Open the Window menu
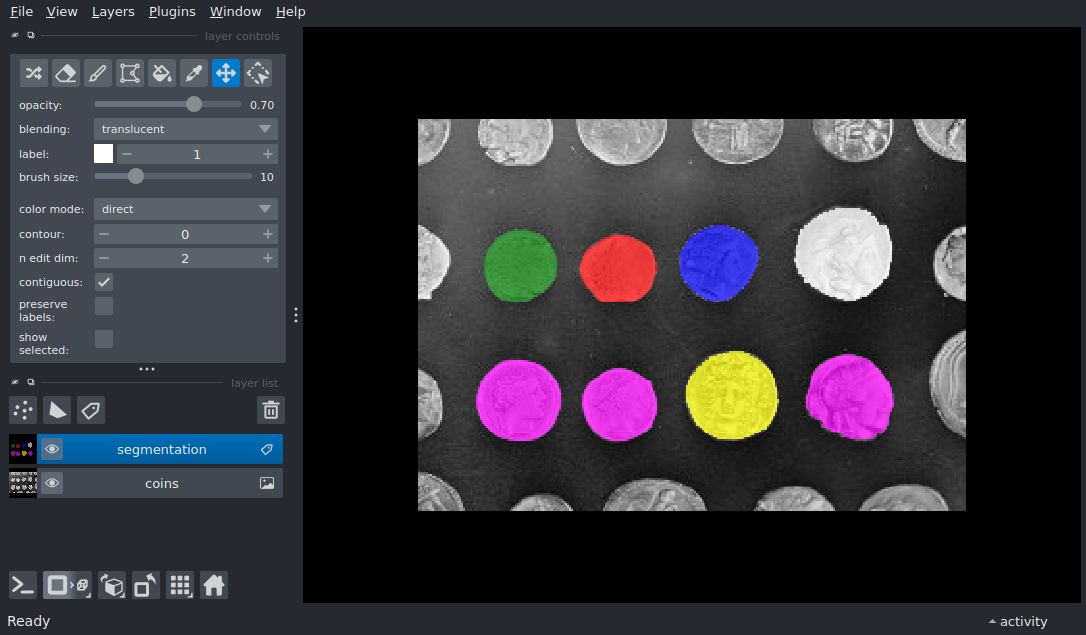 point(235,12)
